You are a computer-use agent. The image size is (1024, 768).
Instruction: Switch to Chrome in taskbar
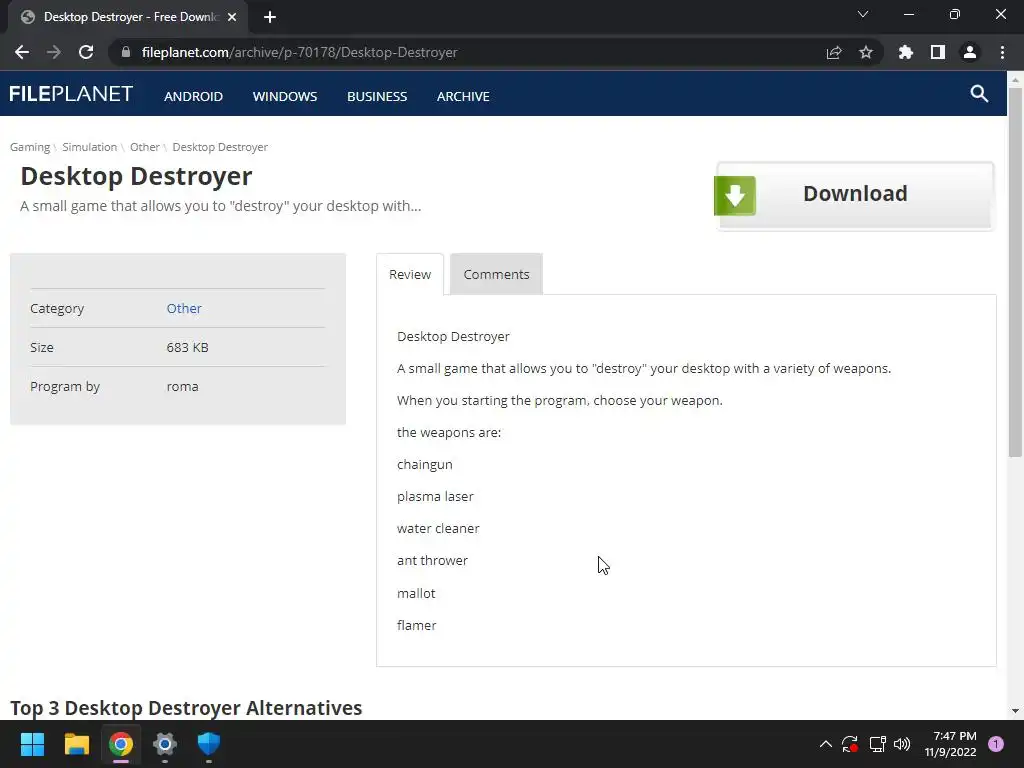121,743
